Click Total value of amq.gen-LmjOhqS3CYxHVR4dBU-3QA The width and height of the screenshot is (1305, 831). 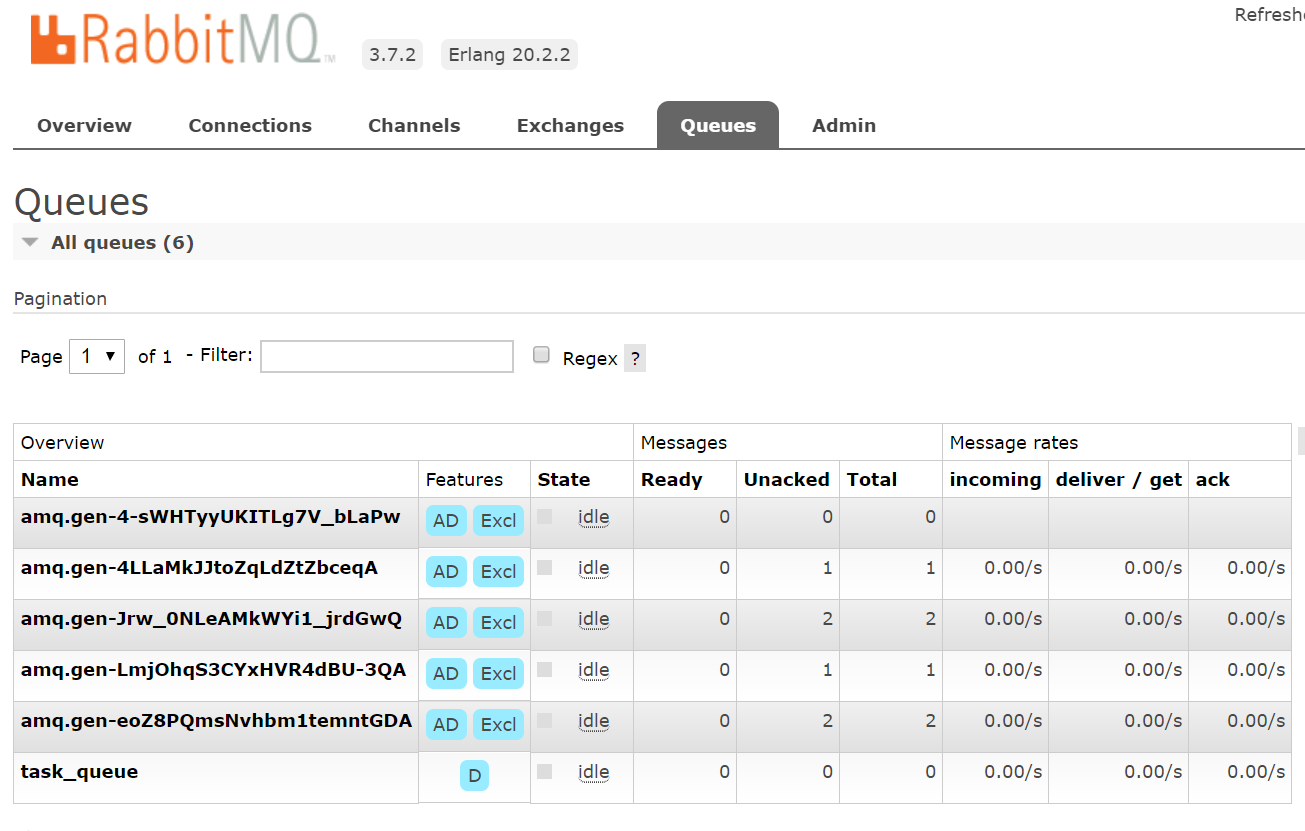click(x=930, y=670)
